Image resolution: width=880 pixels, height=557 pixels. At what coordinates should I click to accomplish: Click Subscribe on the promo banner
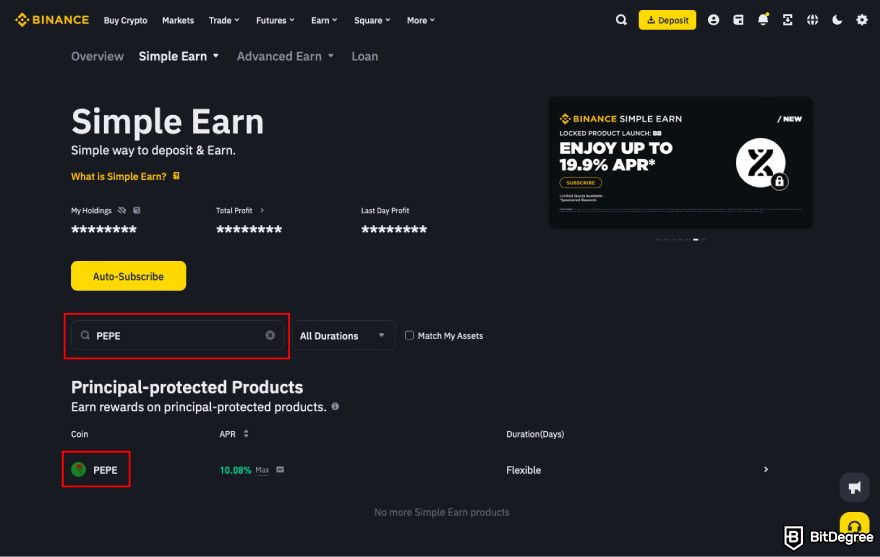[x=580, y=182]
